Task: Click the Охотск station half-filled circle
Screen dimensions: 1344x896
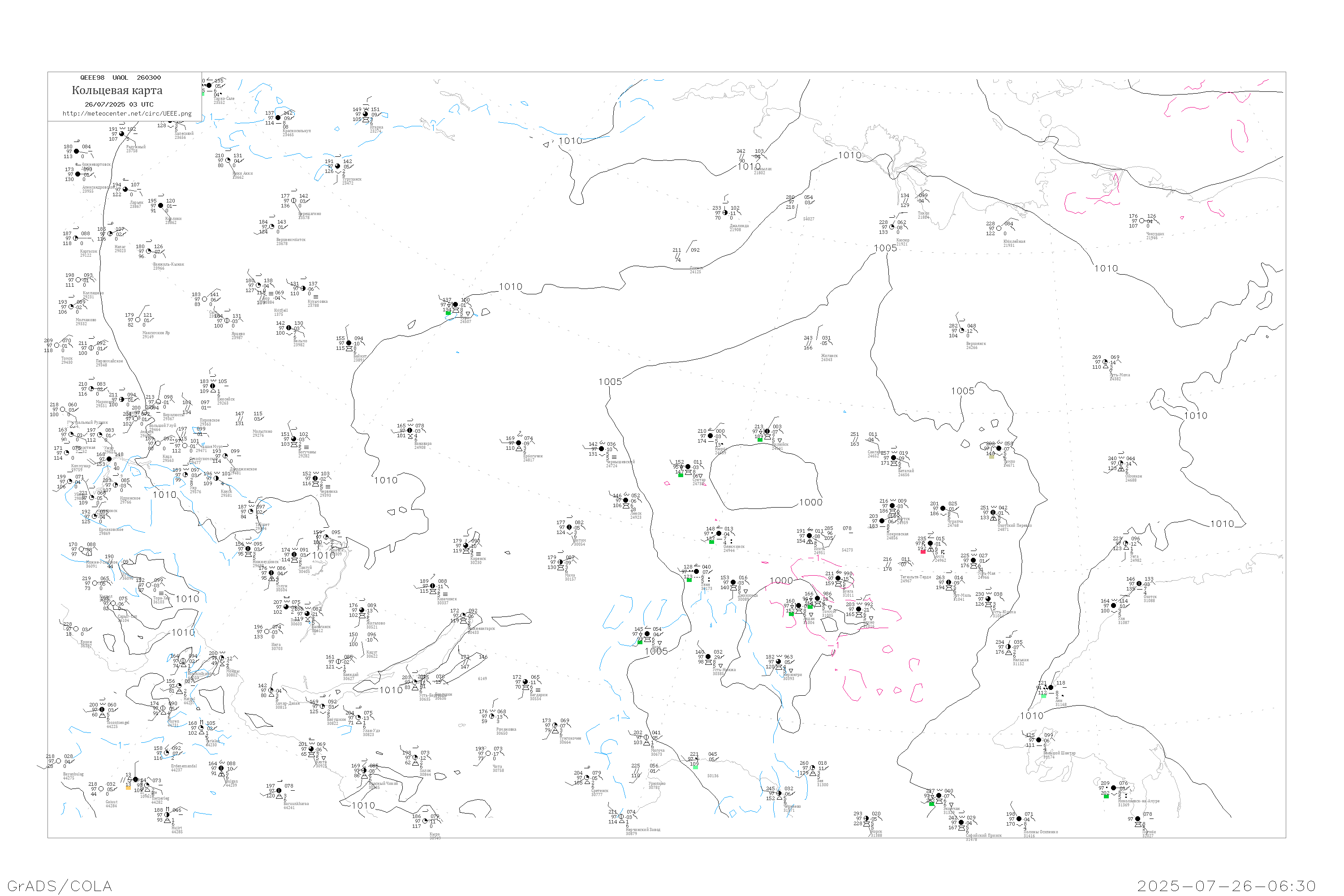Action: pyautogui.click(x=1139, y=584)
